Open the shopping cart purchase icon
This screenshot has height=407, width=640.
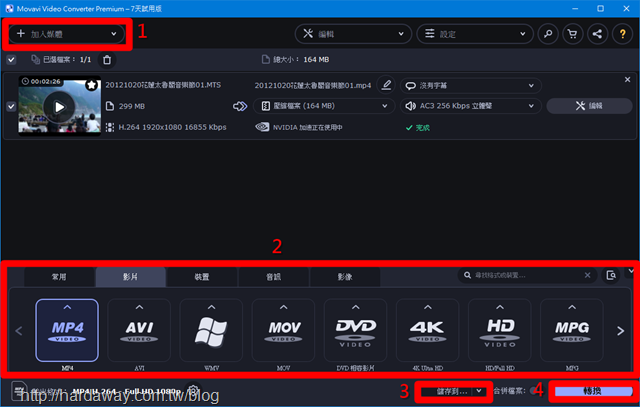point(573,34)
